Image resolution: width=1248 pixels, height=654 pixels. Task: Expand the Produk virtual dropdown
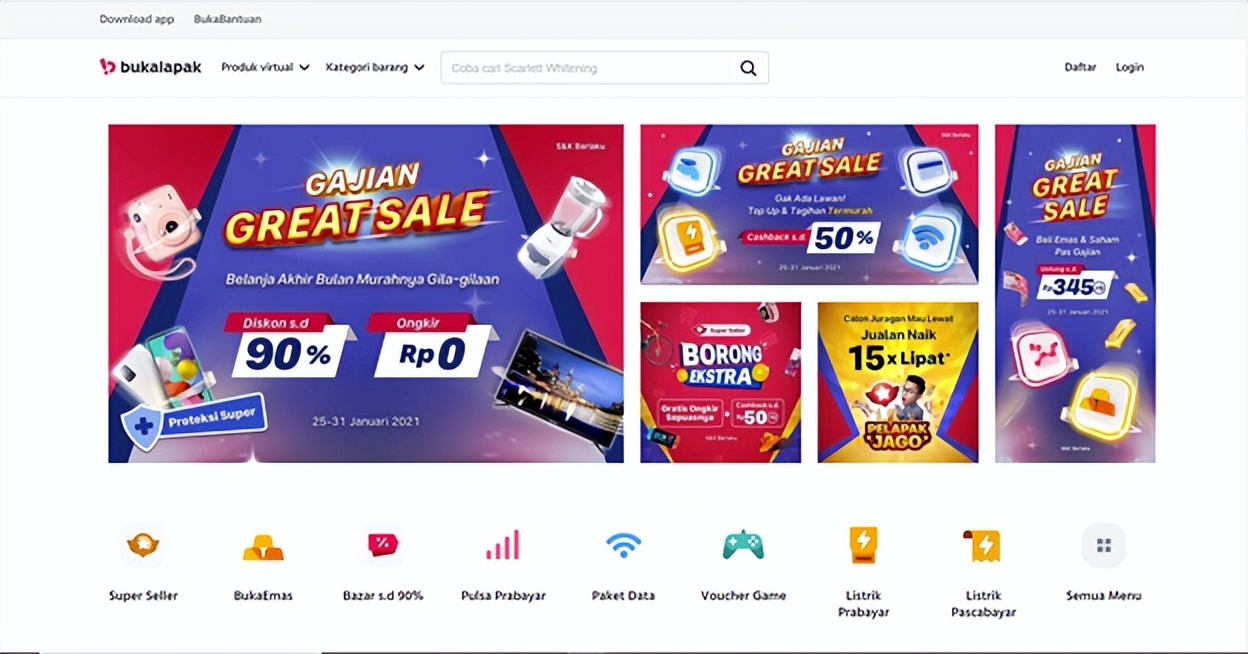click(x=265, y=67)
